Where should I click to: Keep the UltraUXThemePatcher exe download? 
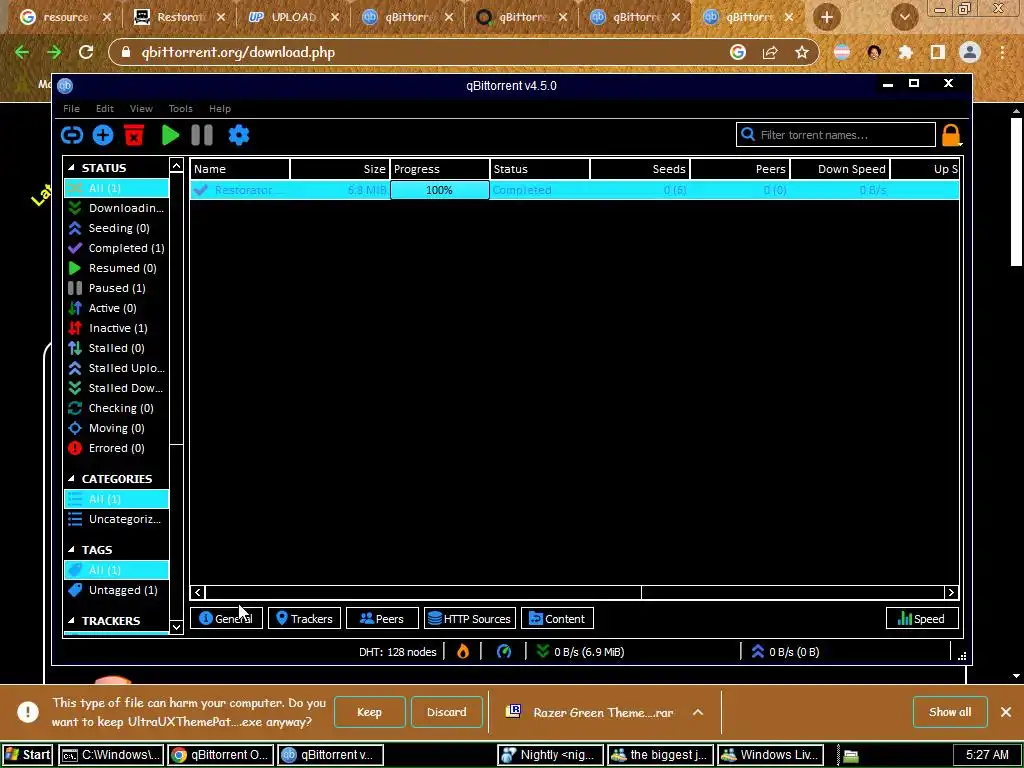coord(369,712)
